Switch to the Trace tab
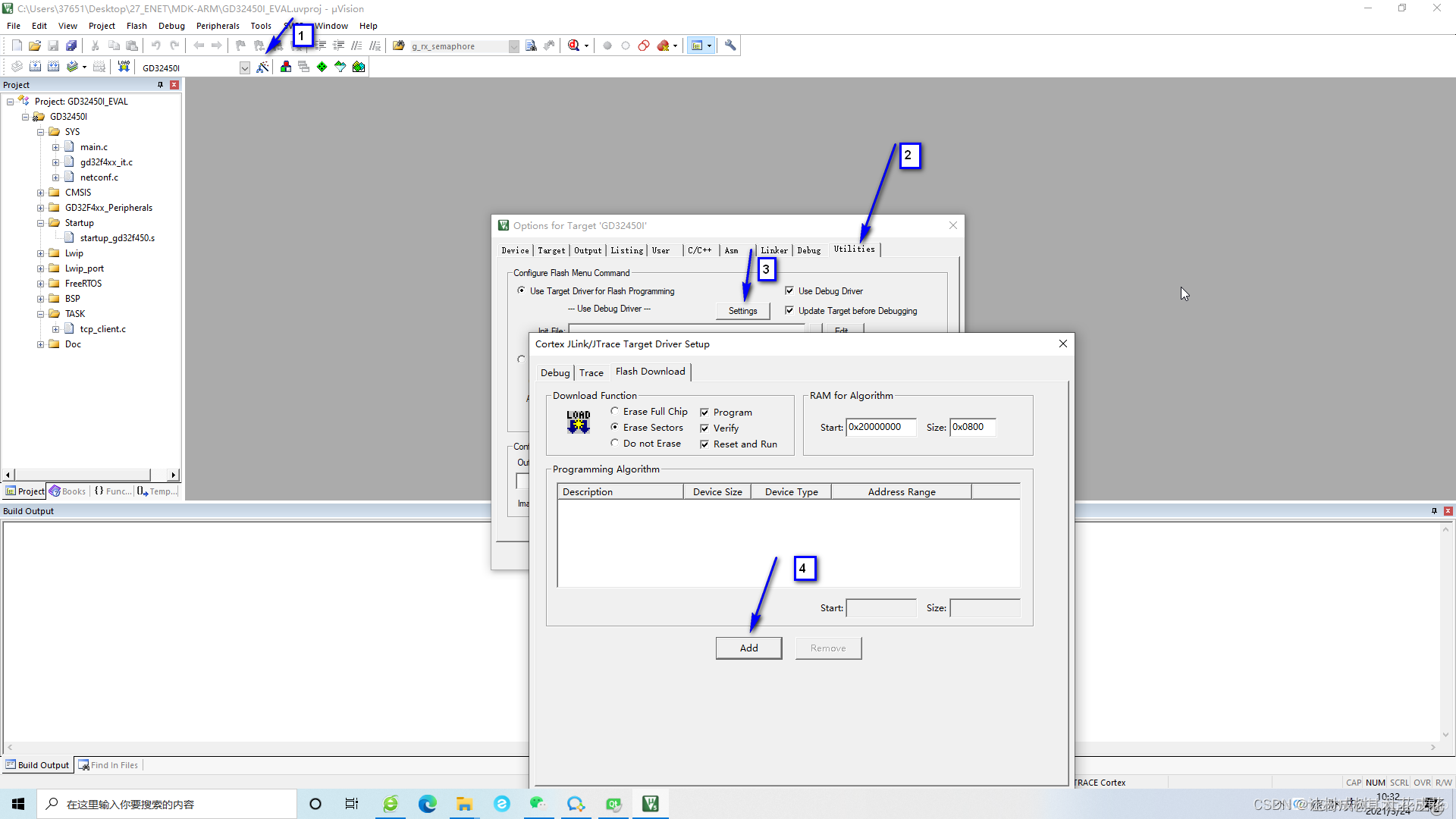This screenshot has width=1456, height=819. click(591, 373)
